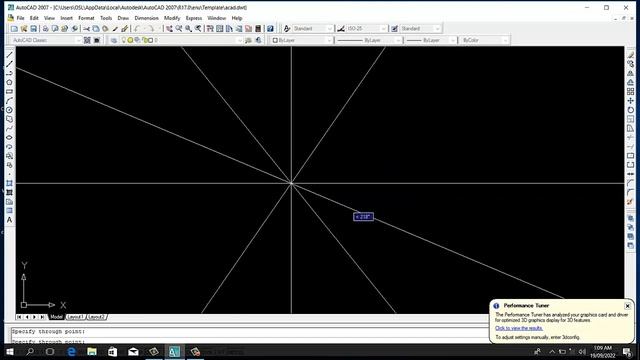
Task: Click in the command line input area
Action: pos(249,341)
